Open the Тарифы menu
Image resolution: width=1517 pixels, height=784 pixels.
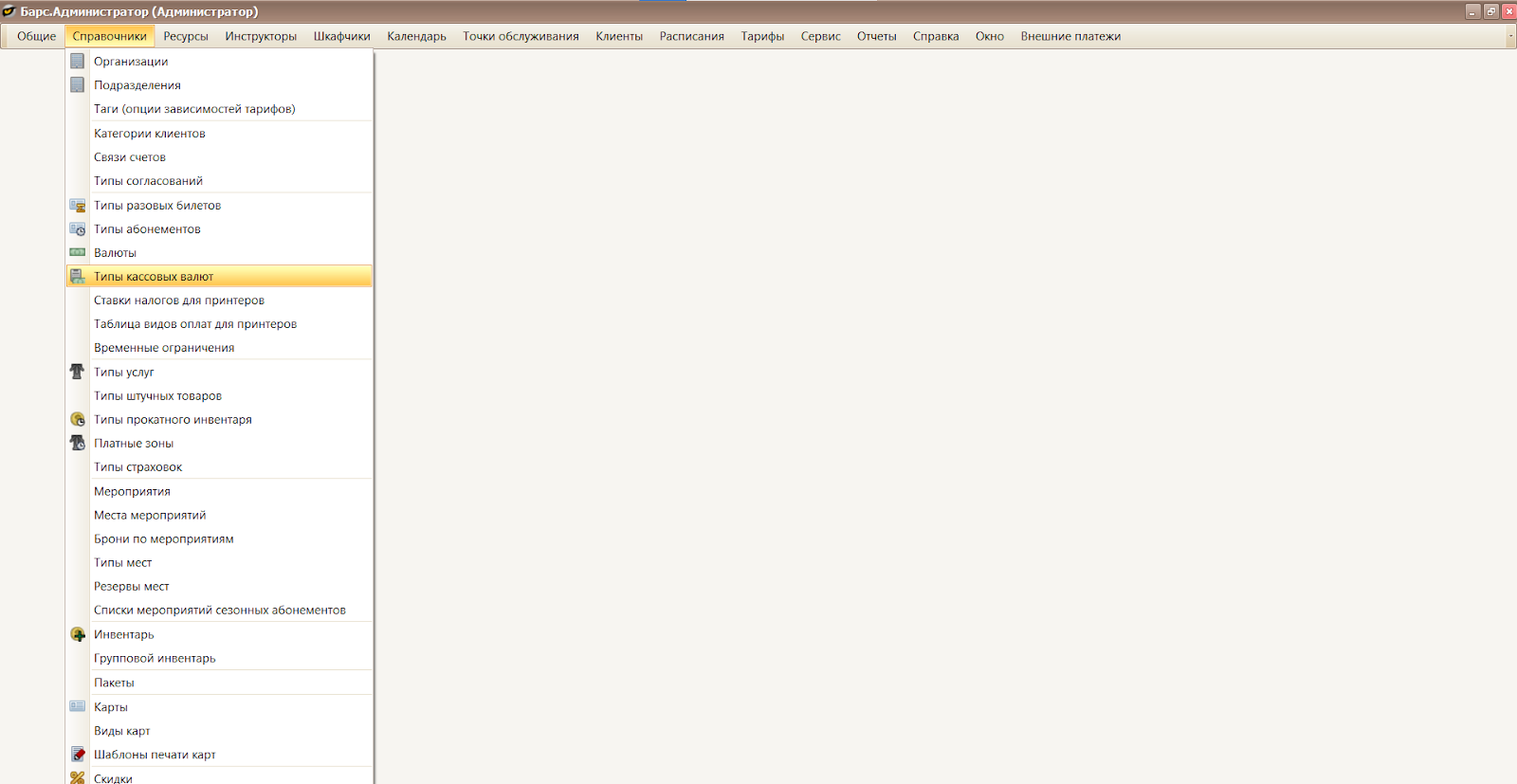pyautogui.click(x=763, y=37)
